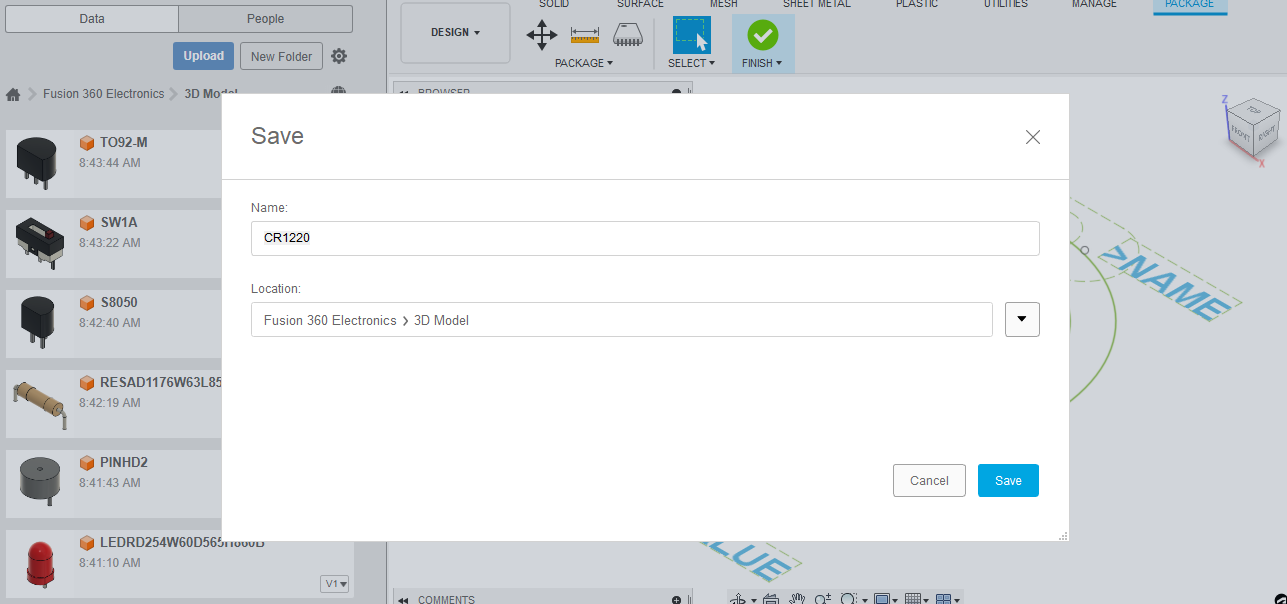The width and height of the screenshot is (1287, 604).
Task: Click the New Folder button
Action: [x=281, y=56]
